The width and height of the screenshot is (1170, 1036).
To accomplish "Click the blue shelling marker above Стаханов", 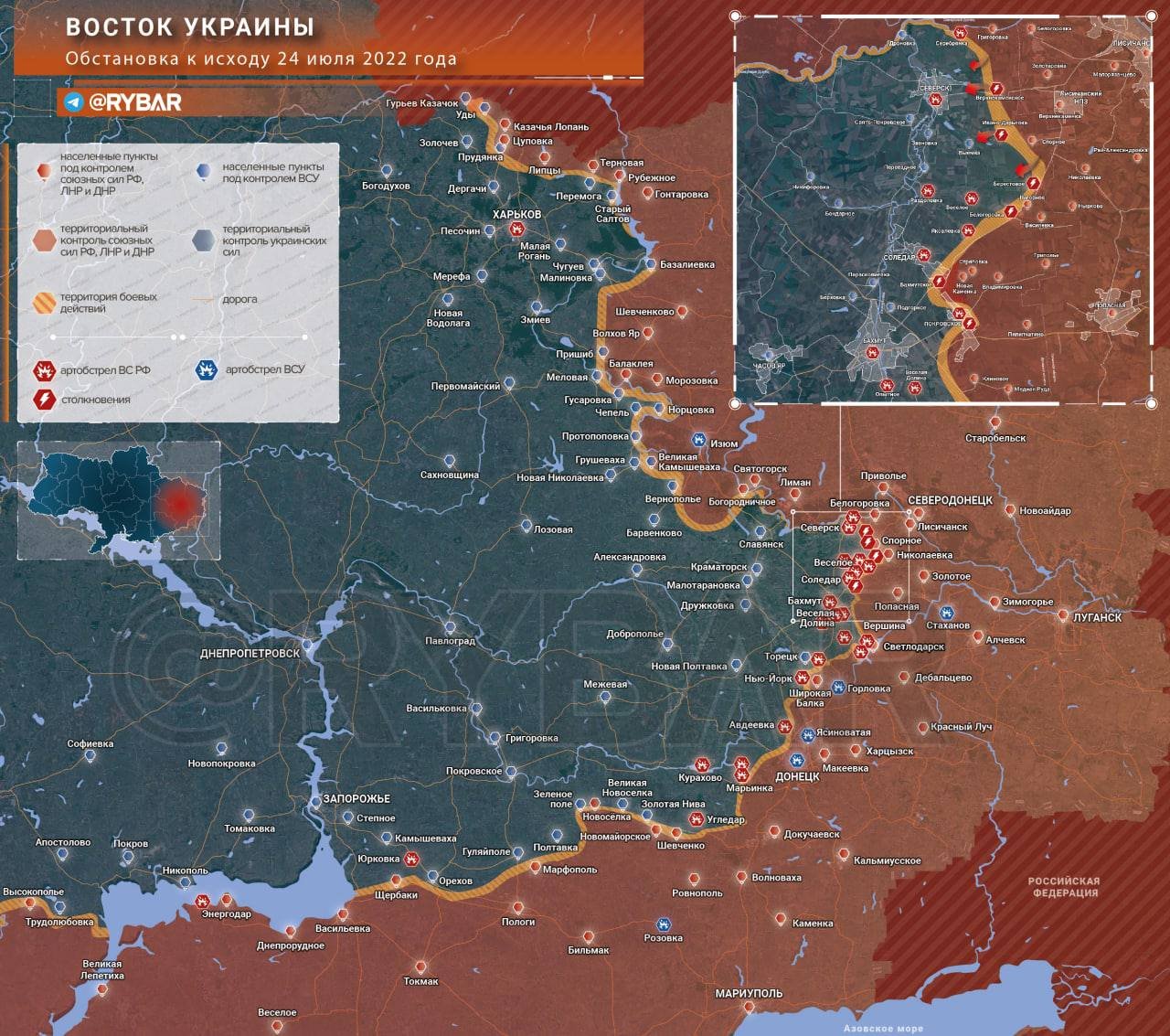I will (947, 613).
